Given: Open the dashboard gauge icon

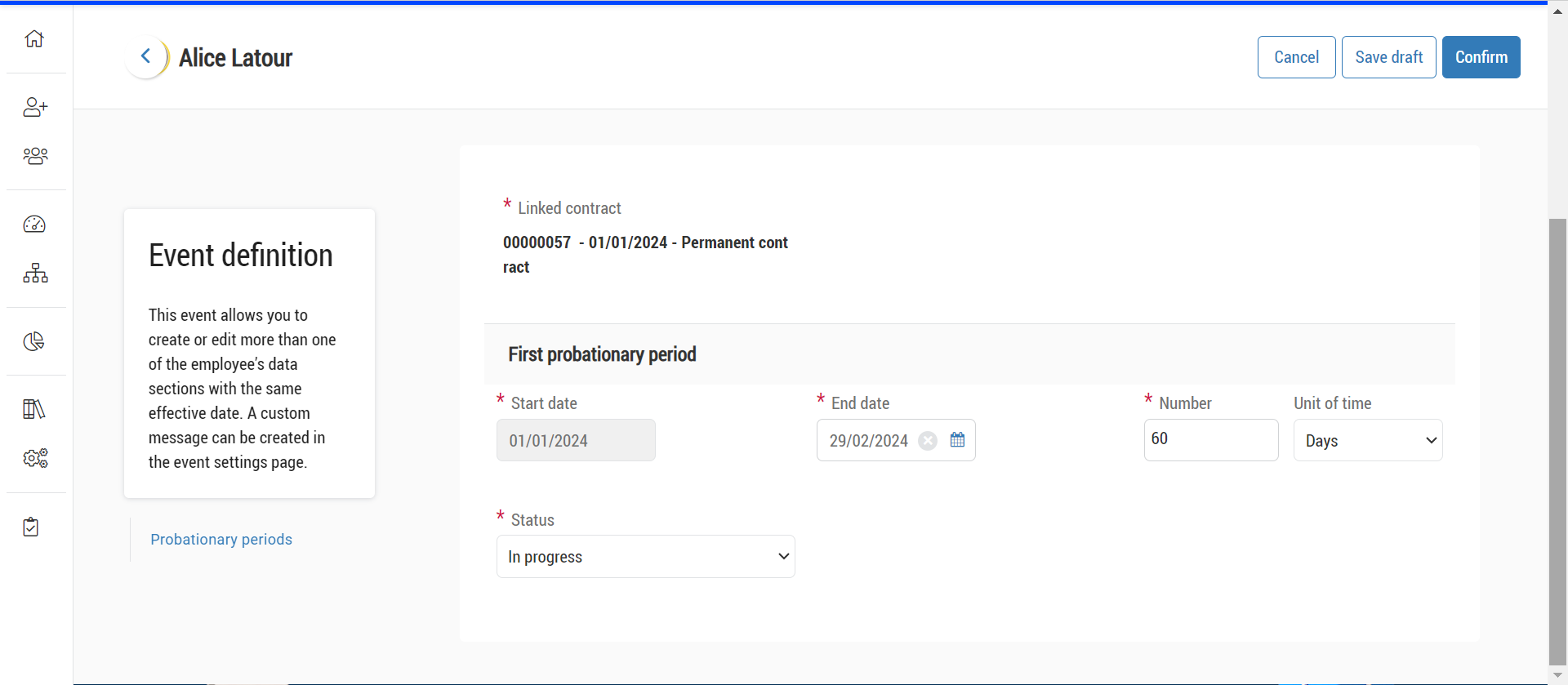Looking at the screenshot, I should tap(34, 225).
